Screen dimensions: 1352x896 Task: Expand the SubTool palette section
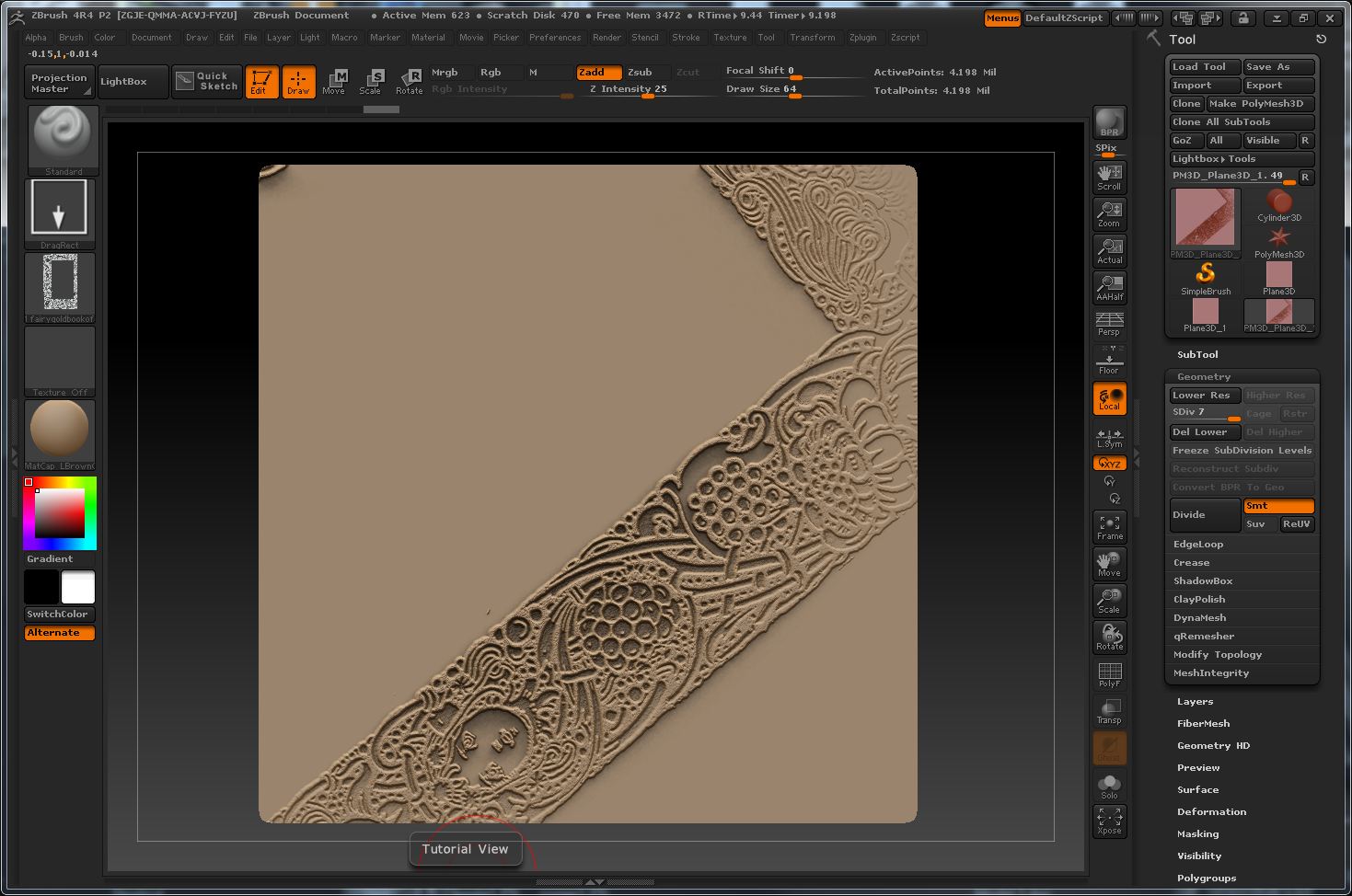(x=1197, y=354)
